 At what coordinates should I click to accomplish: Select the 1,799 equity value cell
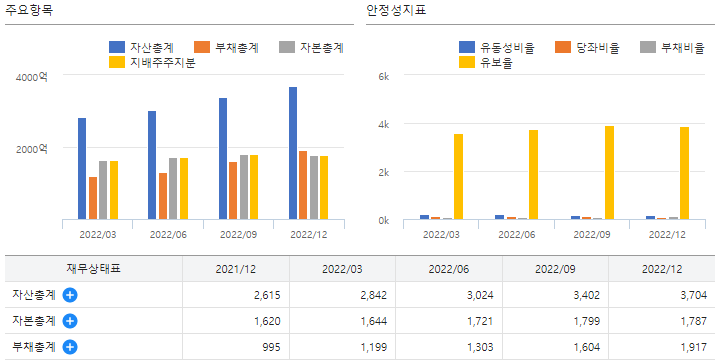pyautogui.click(x=555, y=321)
